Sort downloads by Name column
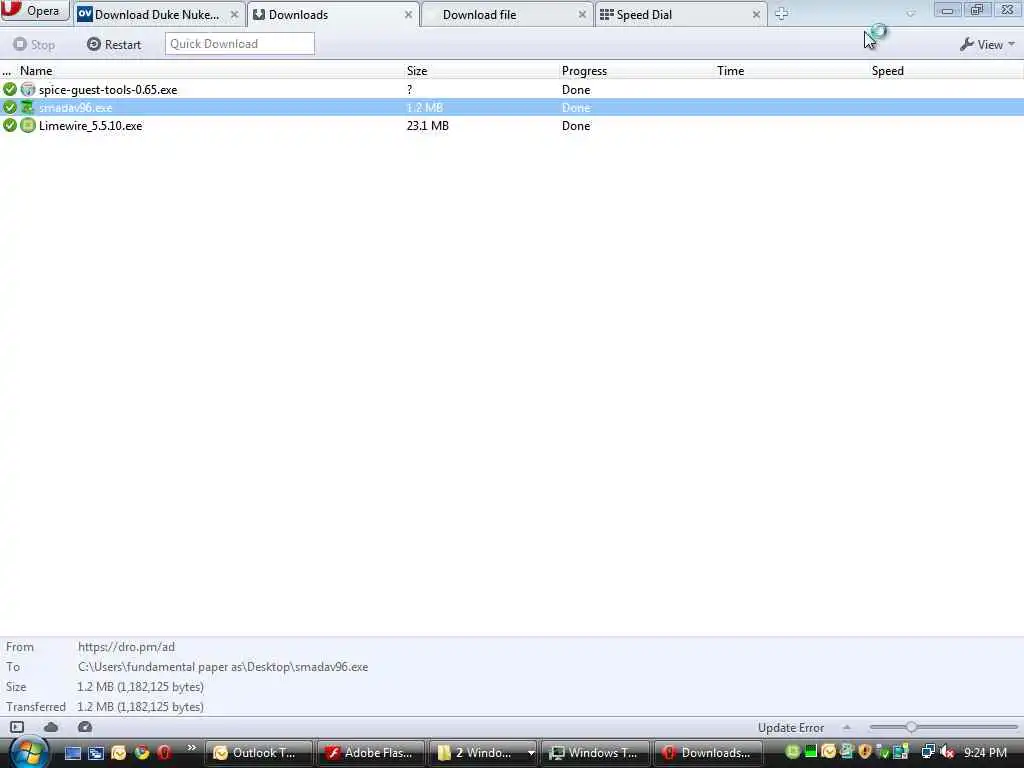Image resolution: width=1024 pixels, height=768 pixels. [36, 71]
